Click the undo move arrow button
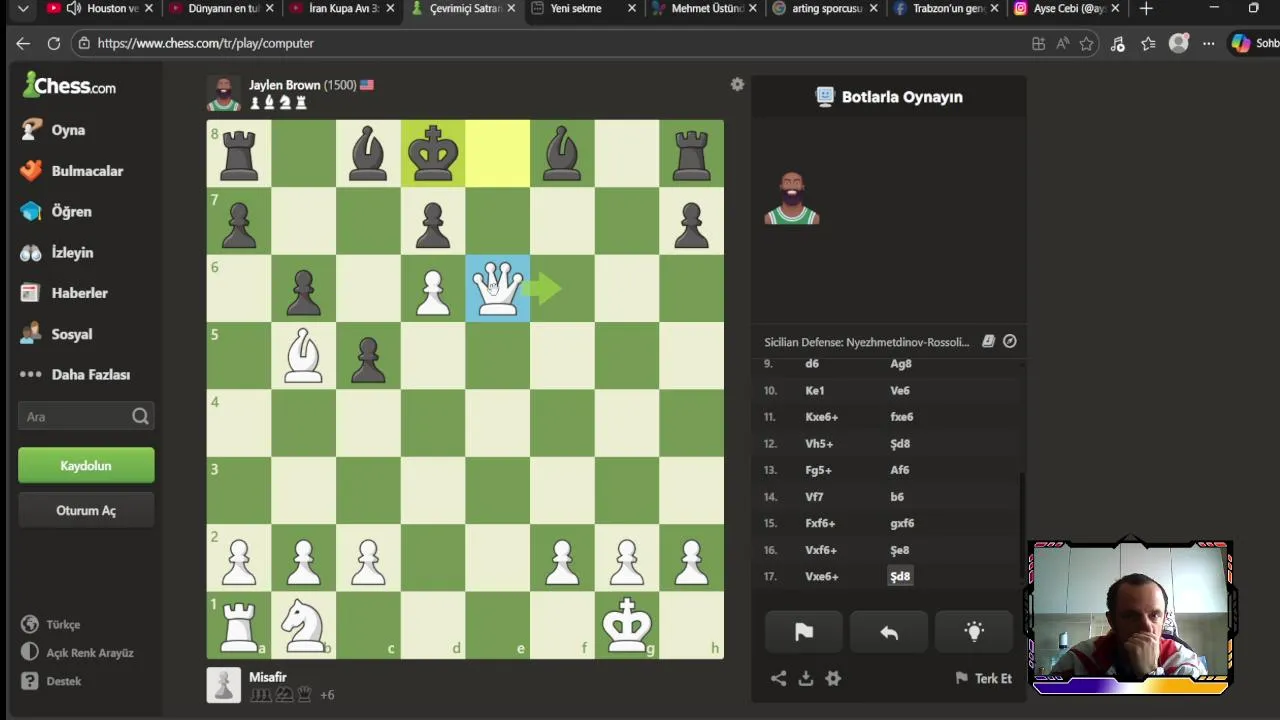The width and height of the screenshot is (1280, 720). 889,632
